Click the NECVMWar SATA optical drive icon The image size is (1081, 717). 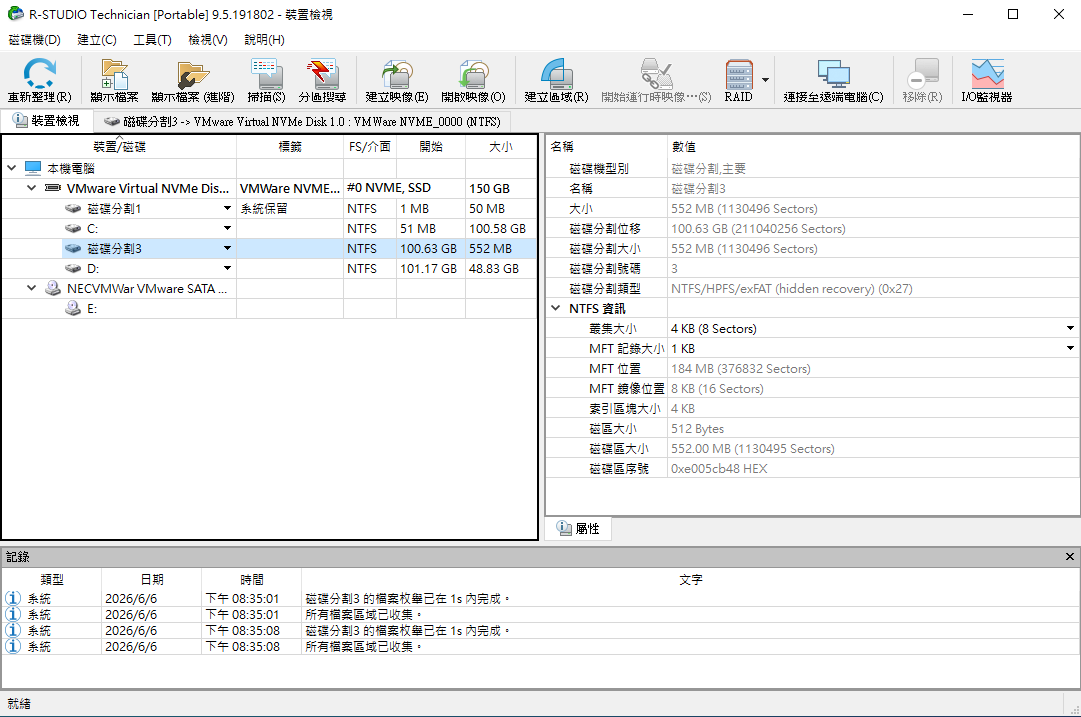tap(53, 288)
